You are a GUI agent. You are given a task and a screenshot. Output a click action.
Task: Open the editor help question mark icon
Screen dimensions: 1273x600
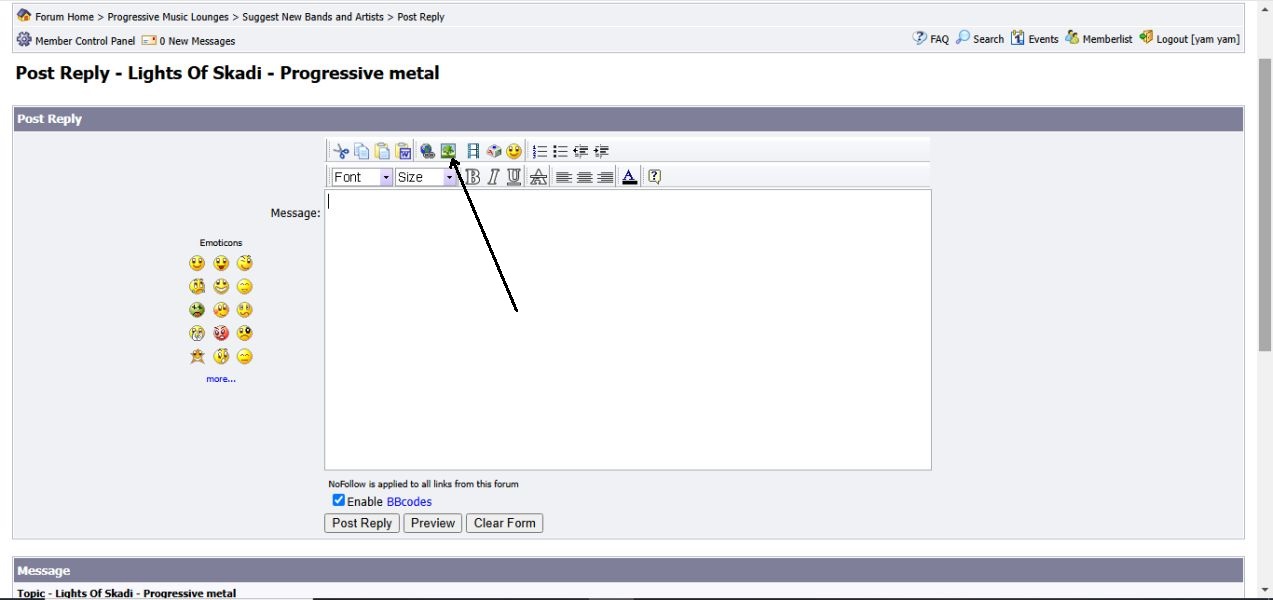point(655,177)
